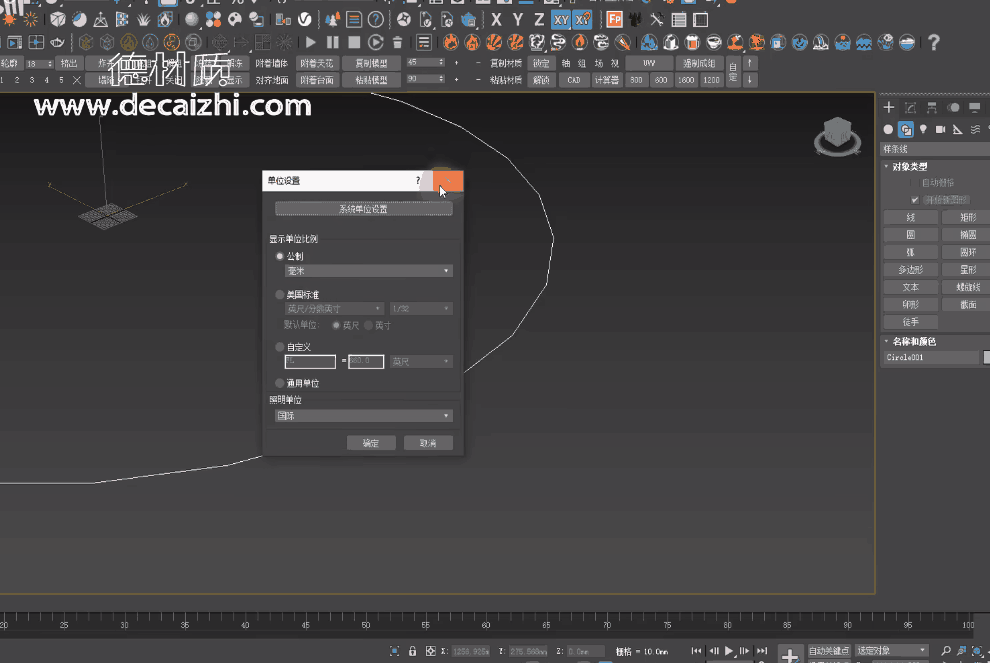Click the wrench and screwdriver tools icon
Screen dimensions: 990x663
(657, 20)
